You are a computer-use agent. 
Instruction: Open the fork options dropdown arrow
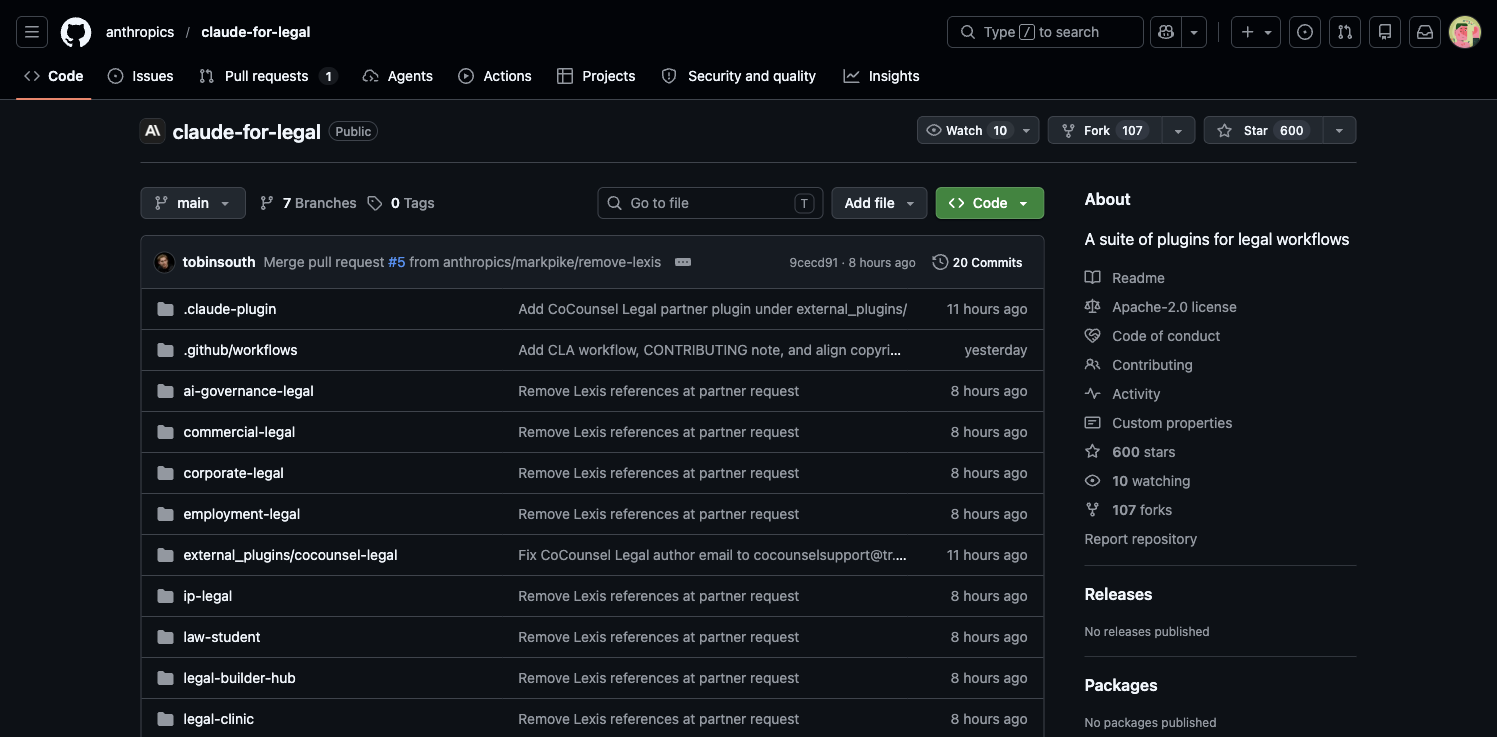tap(1178, 131)
